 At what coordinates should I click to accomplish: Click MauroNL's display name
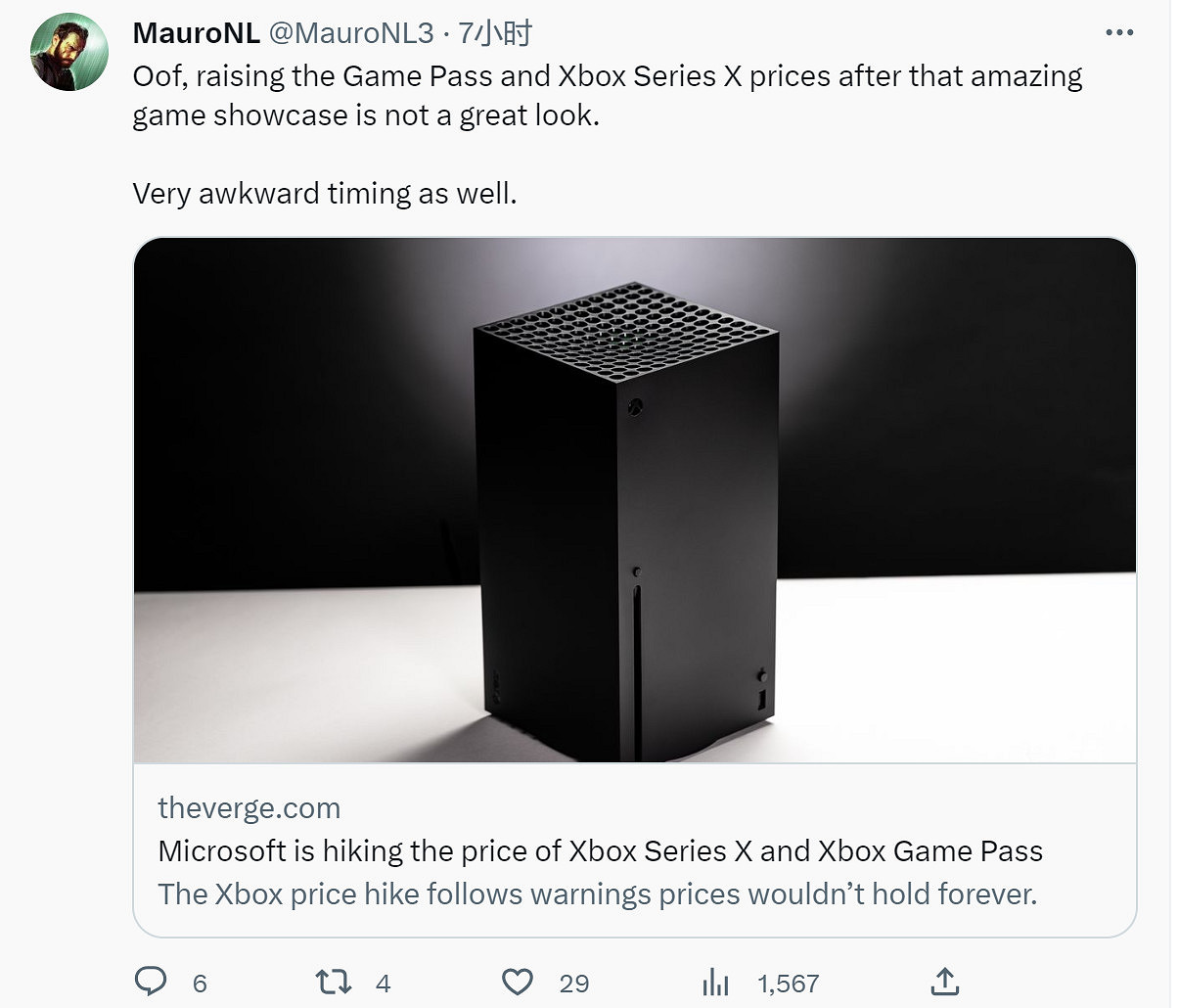[x=197, y=32]
